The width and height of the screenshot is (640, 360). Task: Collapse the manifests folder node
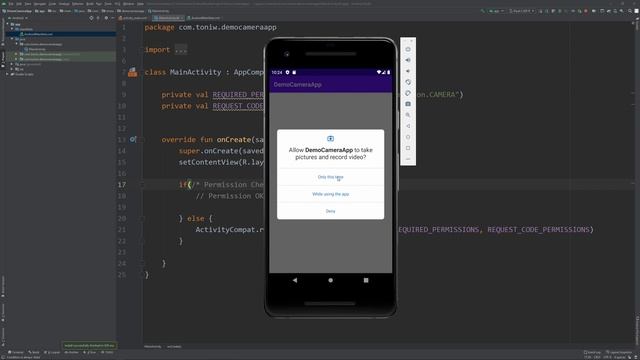[x=12, y=29]
